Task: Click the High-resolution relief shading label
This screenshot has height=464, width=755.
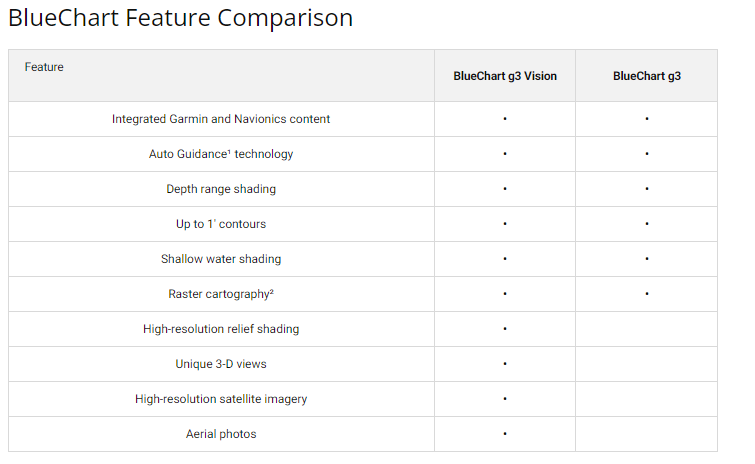Action: coord(221,329)
